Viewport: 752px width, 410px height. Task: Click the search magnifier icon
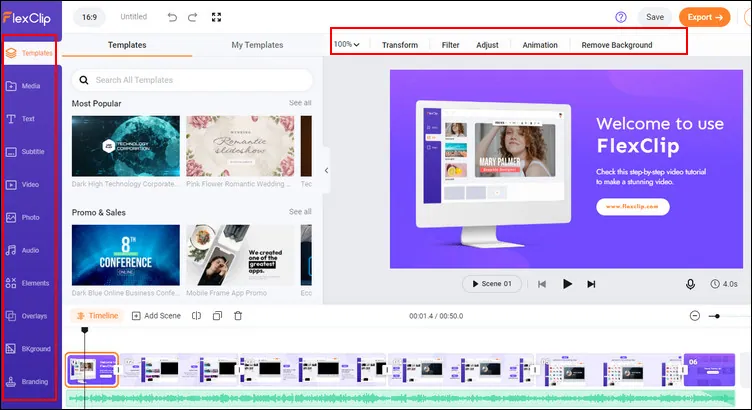click(x=84, y=80)
